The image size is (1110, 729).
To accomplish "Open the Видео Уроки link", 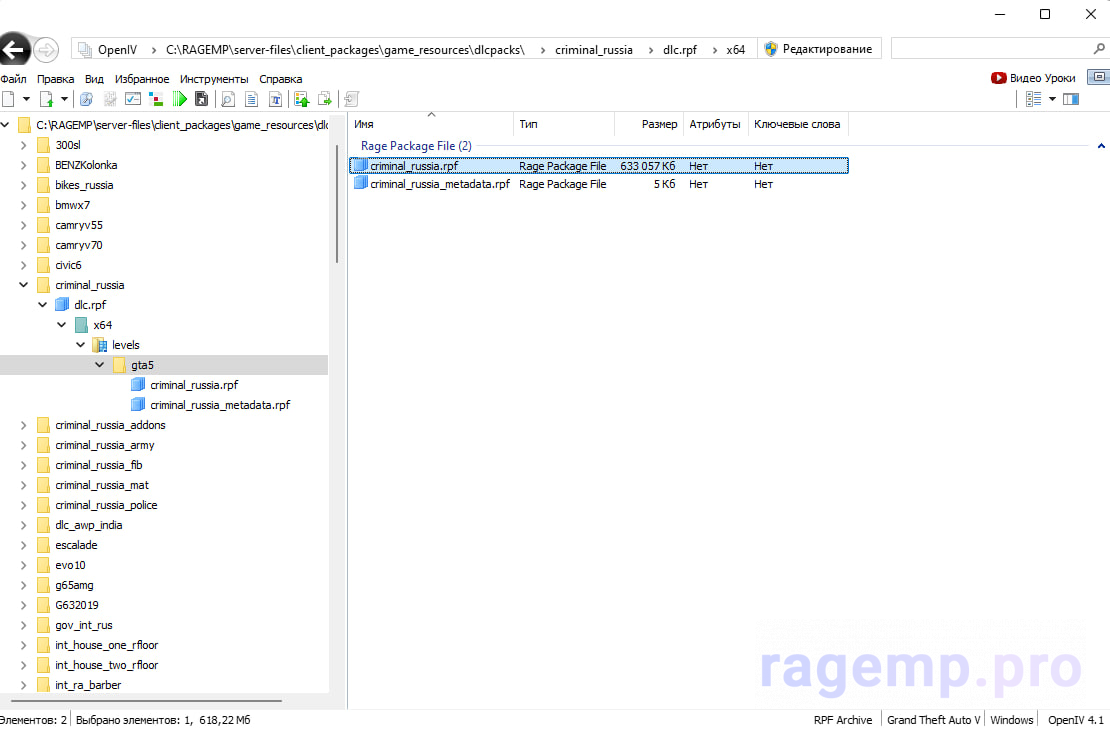I will point(1042,78).
